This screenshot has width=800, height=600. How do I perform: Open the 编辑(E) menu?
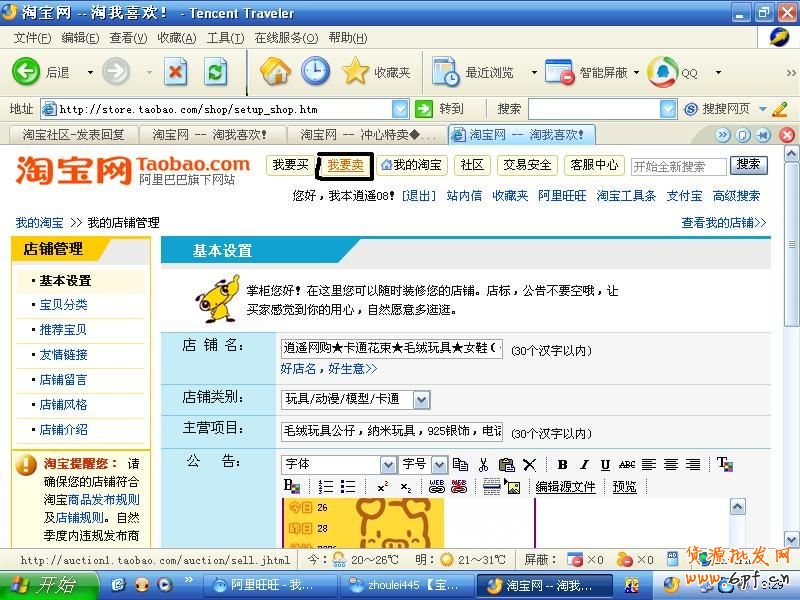coord(80,38)
